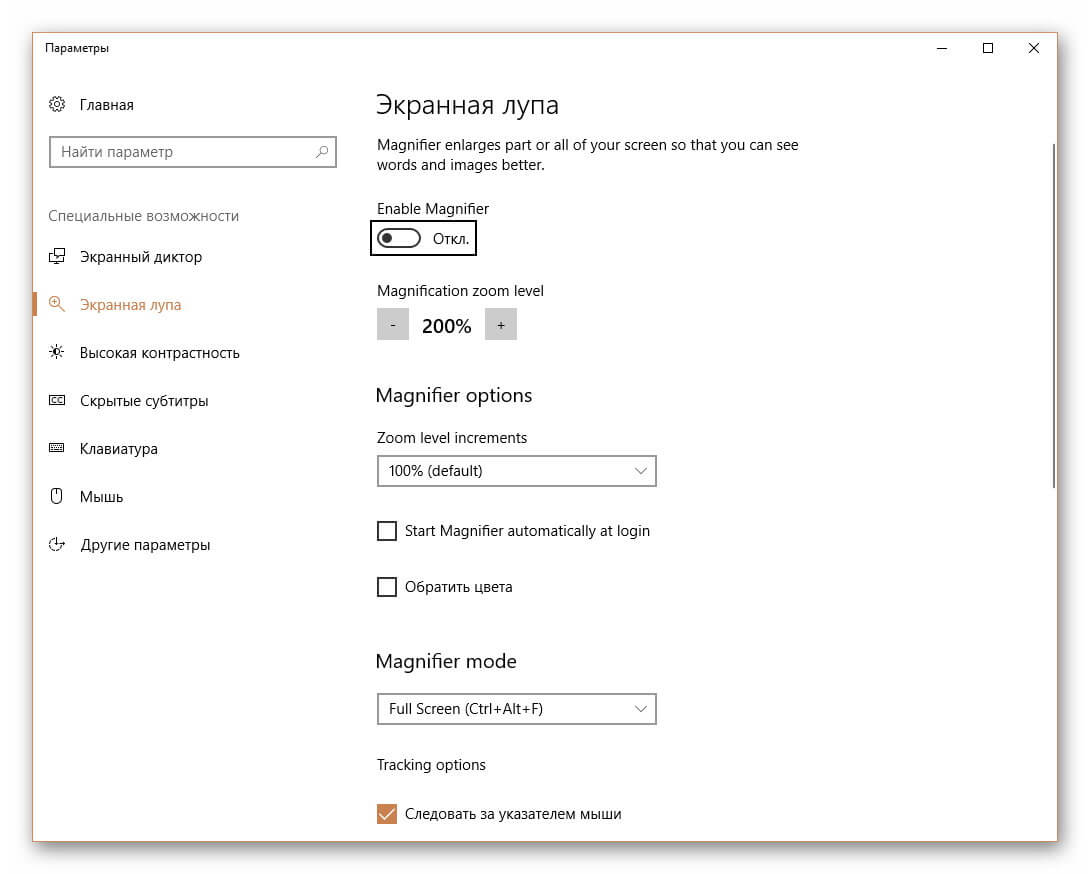
Task: Open the Zoom level increments dropdown
Action: click(x=516, y=471)
